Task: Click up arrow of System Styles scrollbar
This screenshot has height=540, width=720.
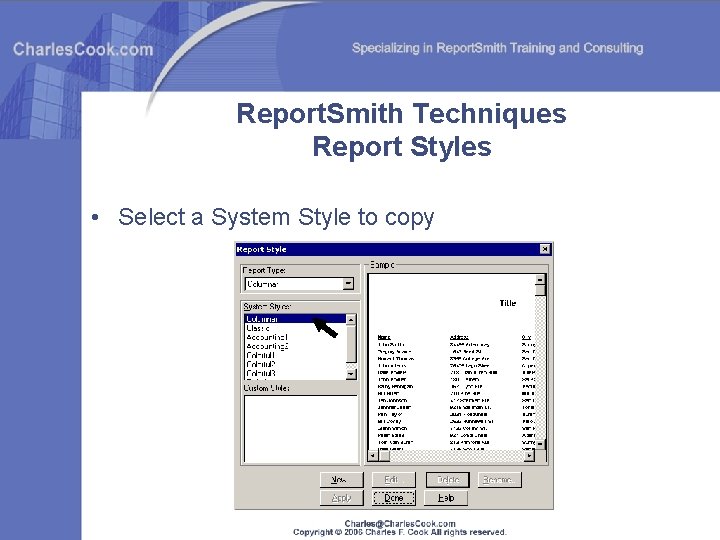Action: coord(351,320)
